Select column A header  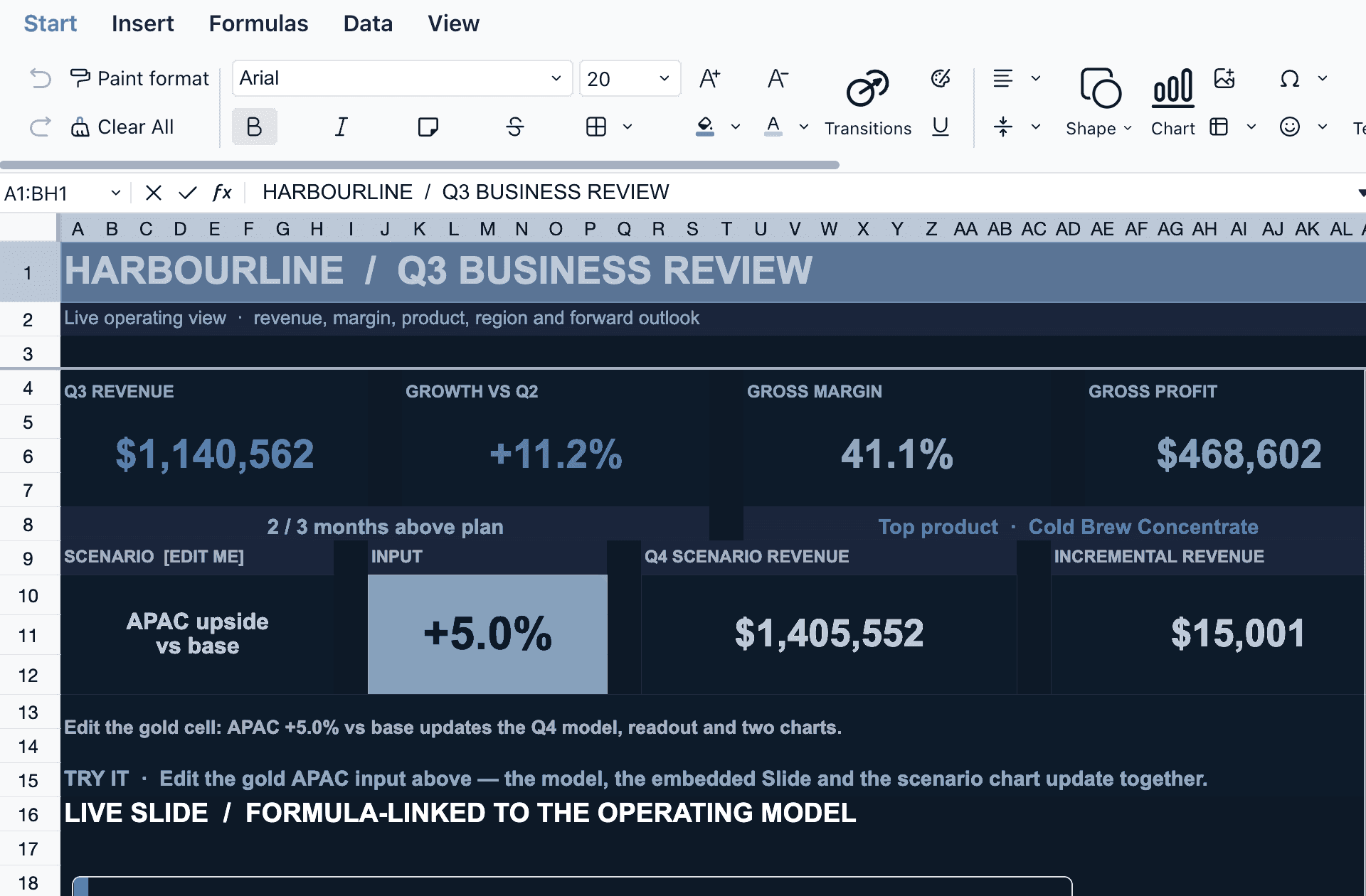78,229
